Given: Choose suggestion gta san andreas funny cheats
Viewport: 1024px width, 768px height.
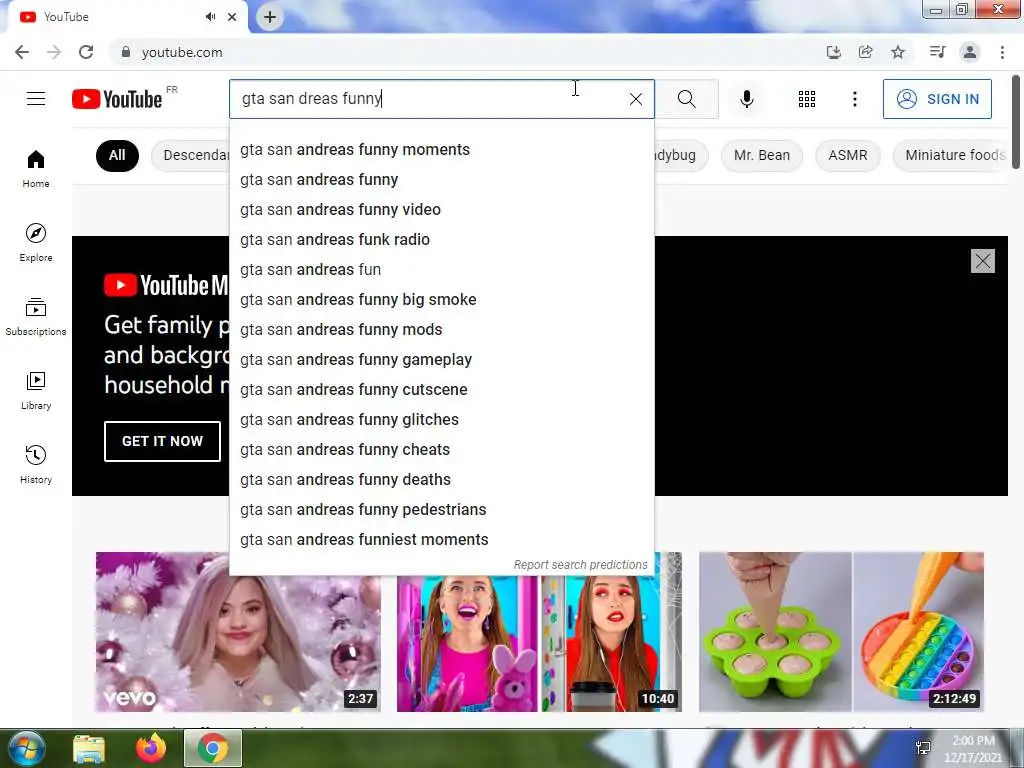Looking at the screenshot, I should pos(441,450).
